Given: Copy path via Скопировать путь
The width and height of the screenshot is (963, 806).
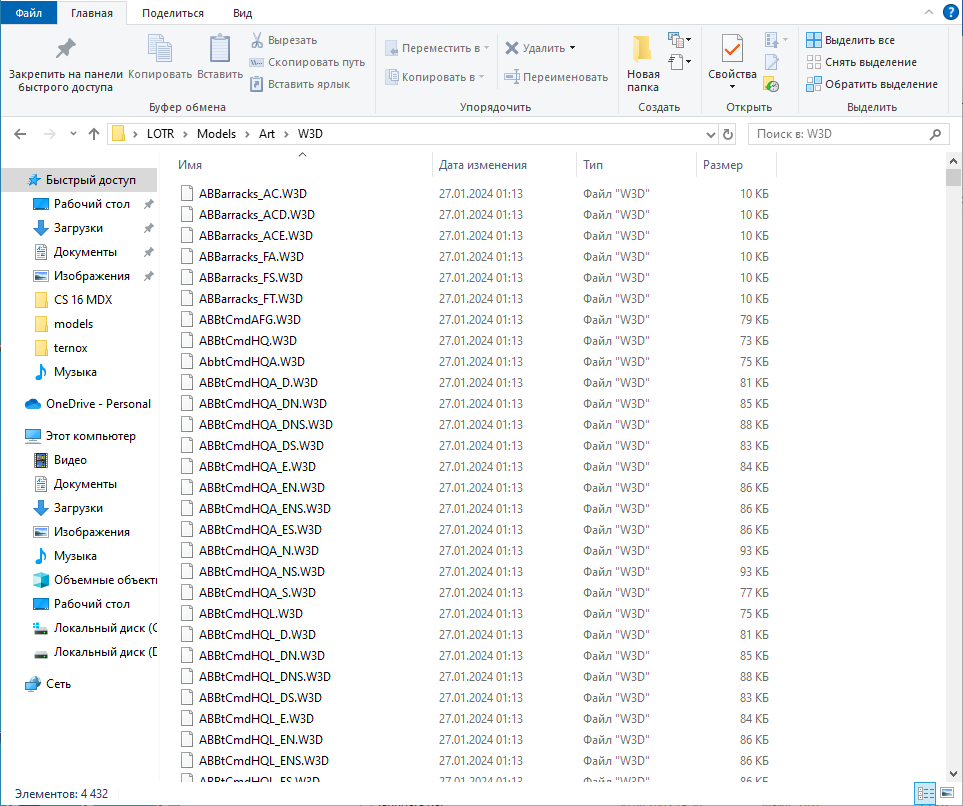Looking at the screenshot, I should pos(307,62).
